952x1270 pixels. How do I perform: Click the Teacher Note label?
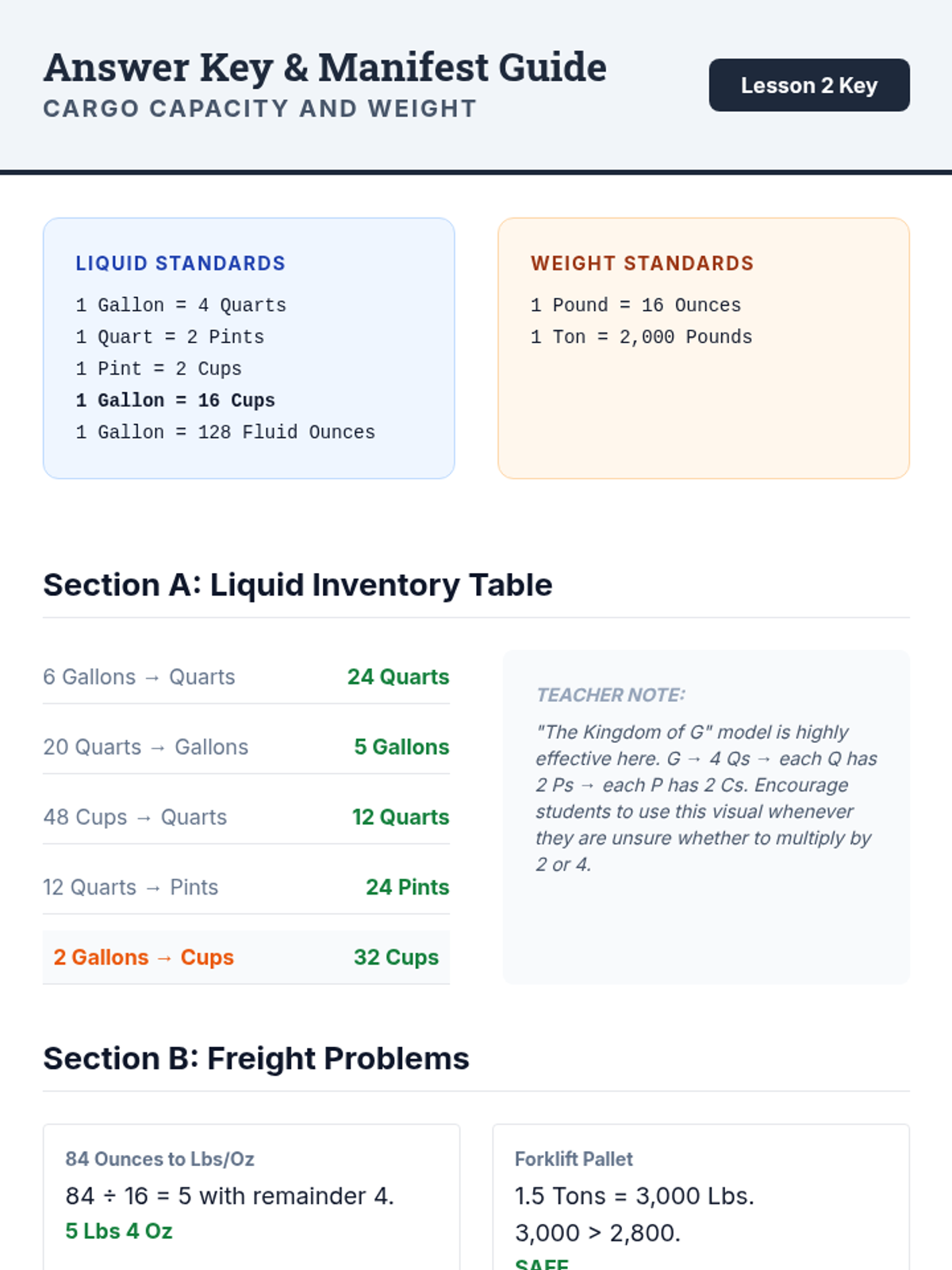tap(610, 695)
